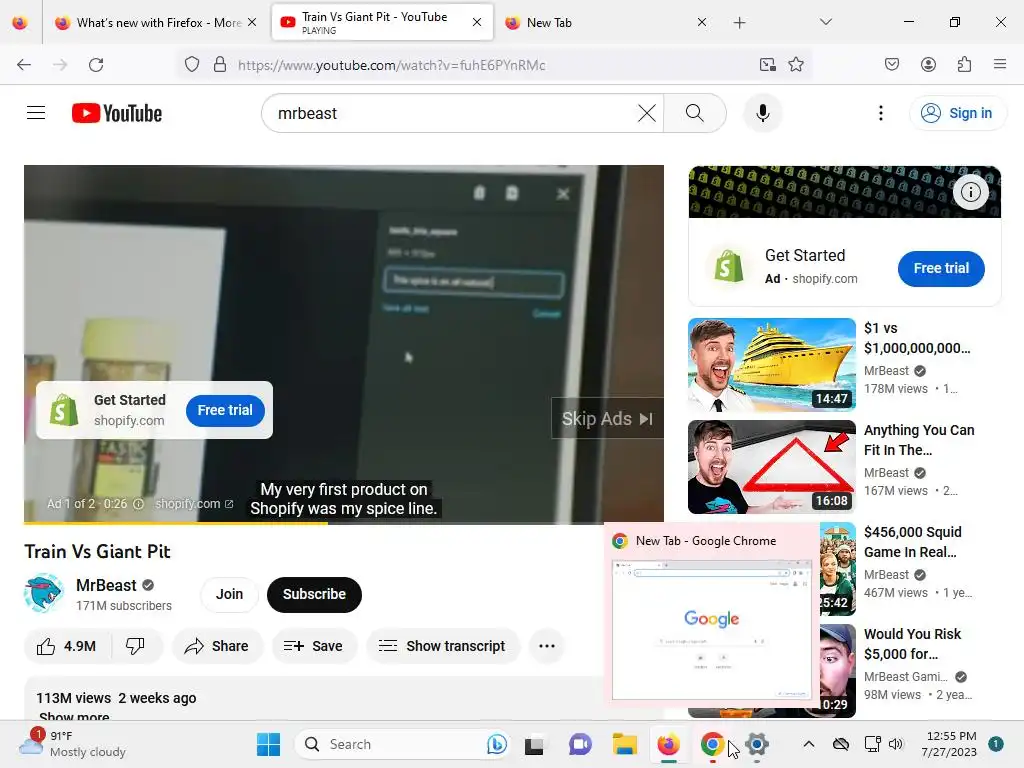Expand description with Show more

[x=74, y=716]
